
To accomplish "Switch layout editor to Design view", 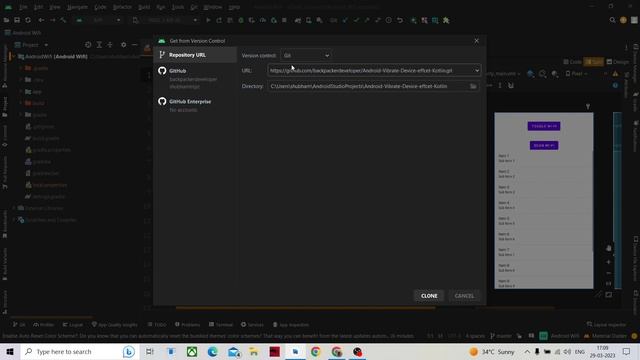I will 618,62.
